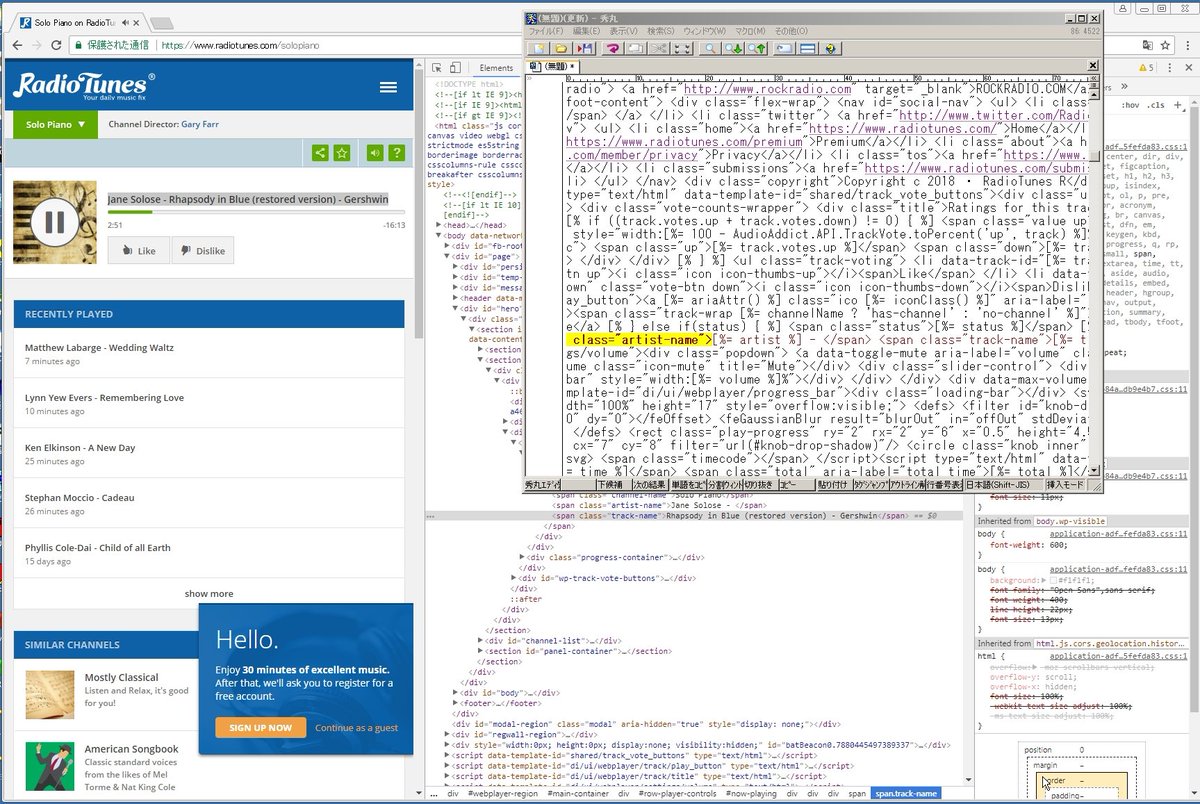Viewport: 1200px width, 804px height.
Task: Click the track progress bar
Action: point(256,212)
